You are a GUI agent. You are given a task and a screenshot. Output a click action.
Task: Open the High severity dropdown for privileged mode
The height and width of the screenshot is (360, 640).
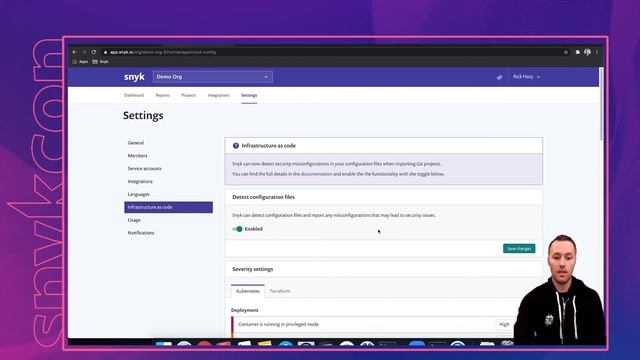pyautogui.click(x=504, y=324)
